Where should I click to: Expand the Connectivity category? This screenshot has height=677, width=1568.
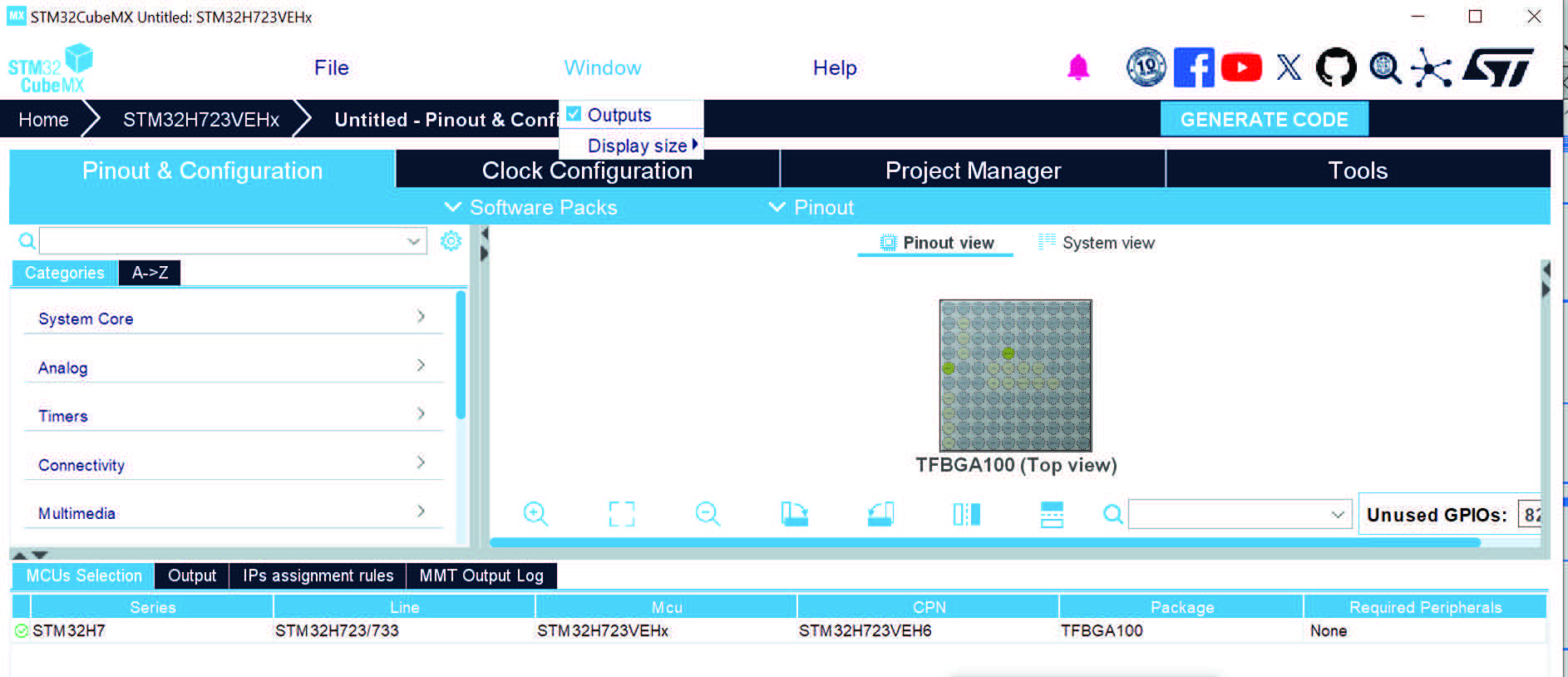pos(233,465)
